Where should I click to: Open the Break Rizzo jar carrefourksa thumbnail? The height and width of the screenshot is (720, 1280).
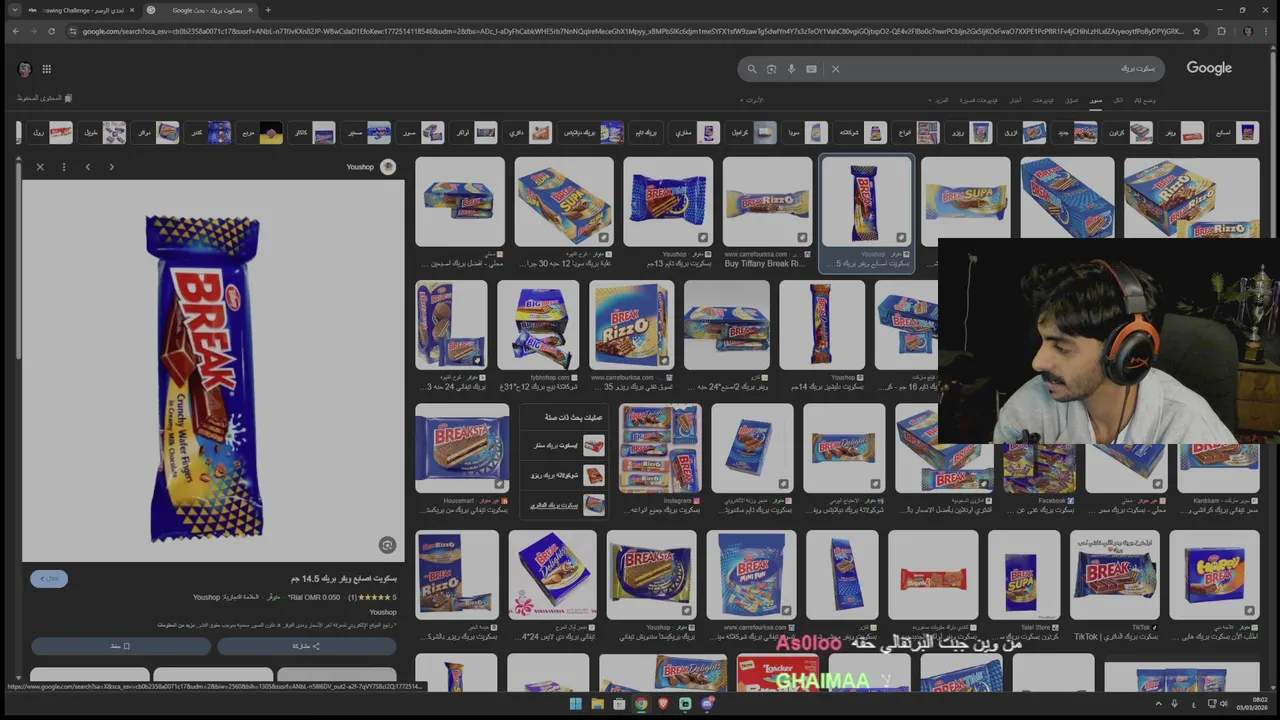[631, 325]
